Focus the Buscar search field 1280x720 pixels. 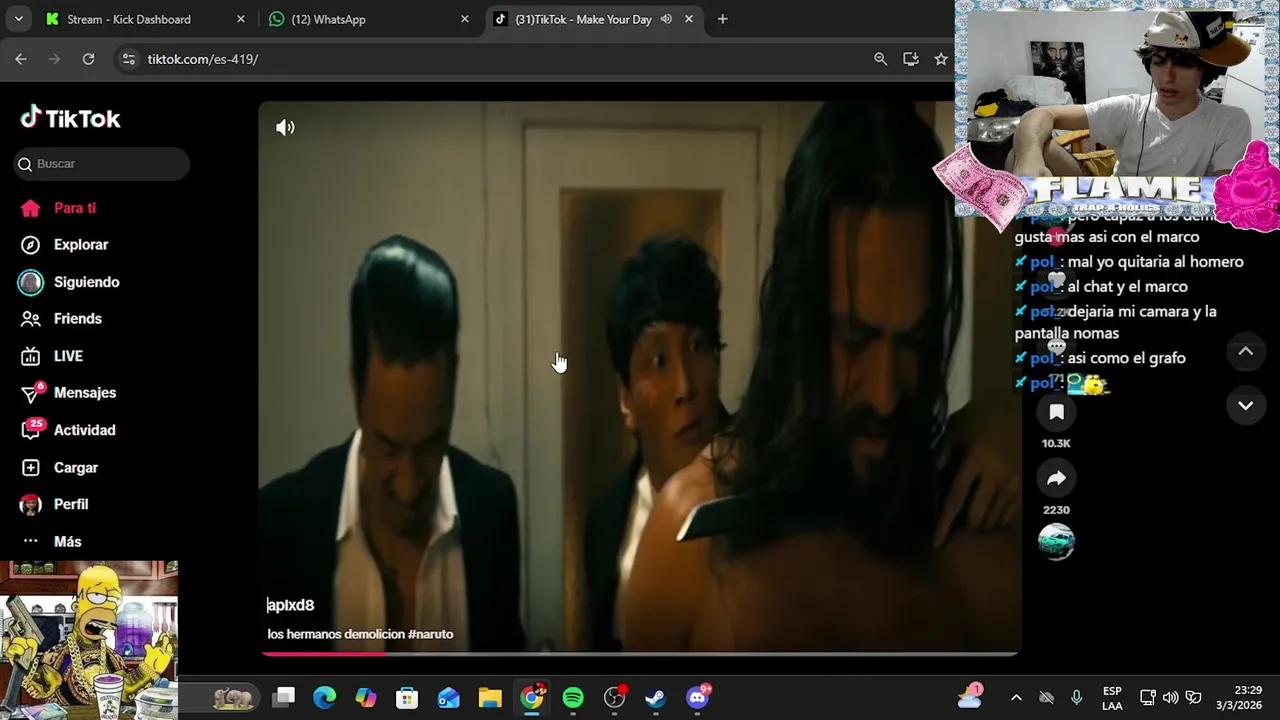coord(101,164)
